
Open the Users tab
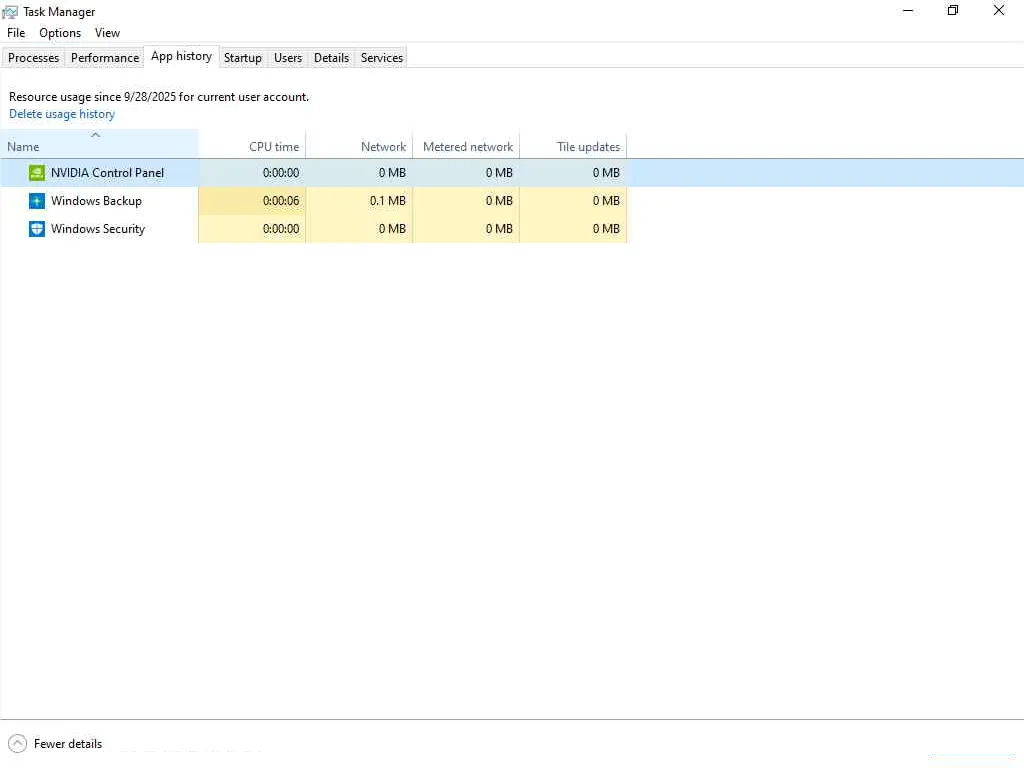(x=288, y=57)
